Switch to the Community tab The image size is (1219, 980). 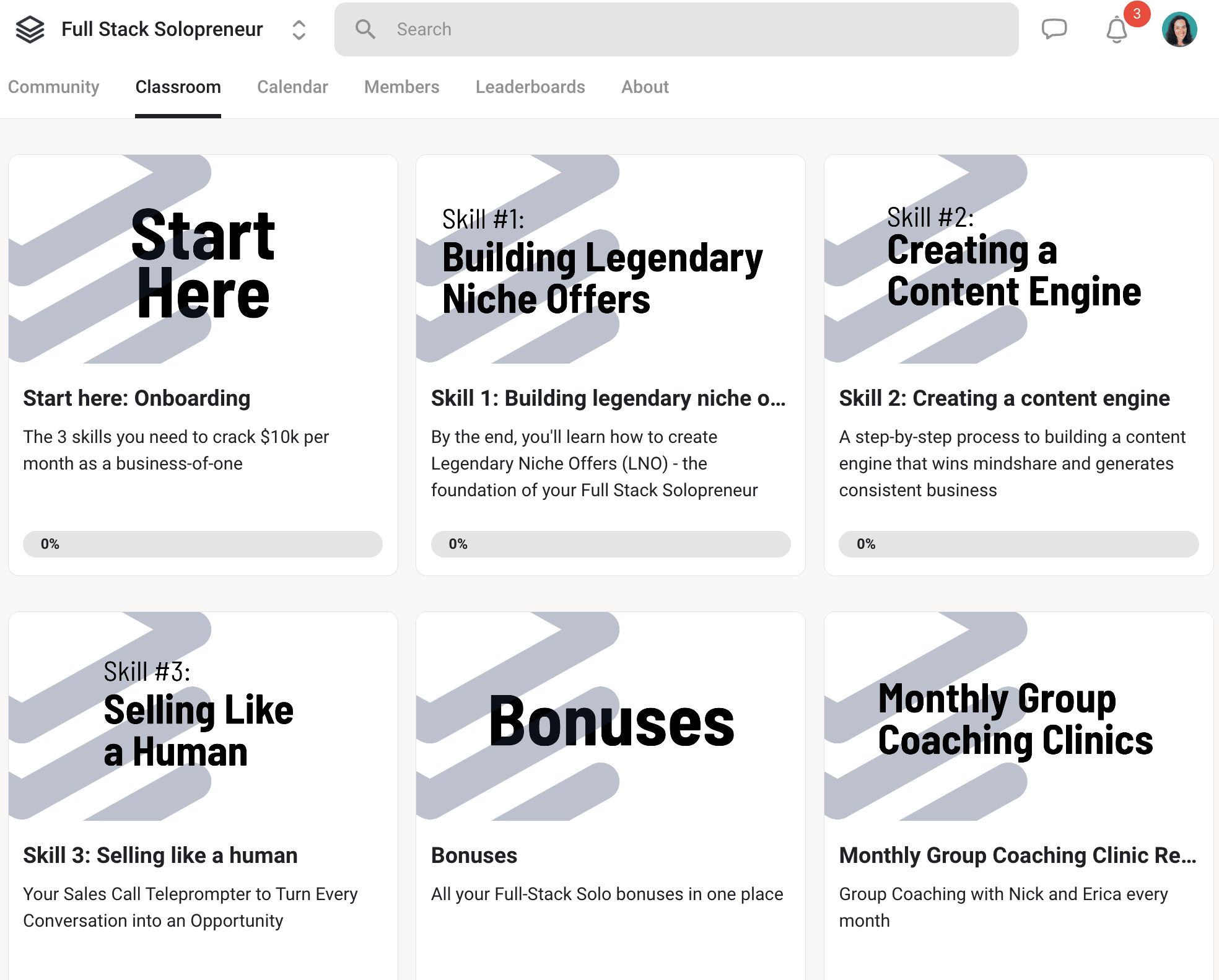[x=53, y=87]
